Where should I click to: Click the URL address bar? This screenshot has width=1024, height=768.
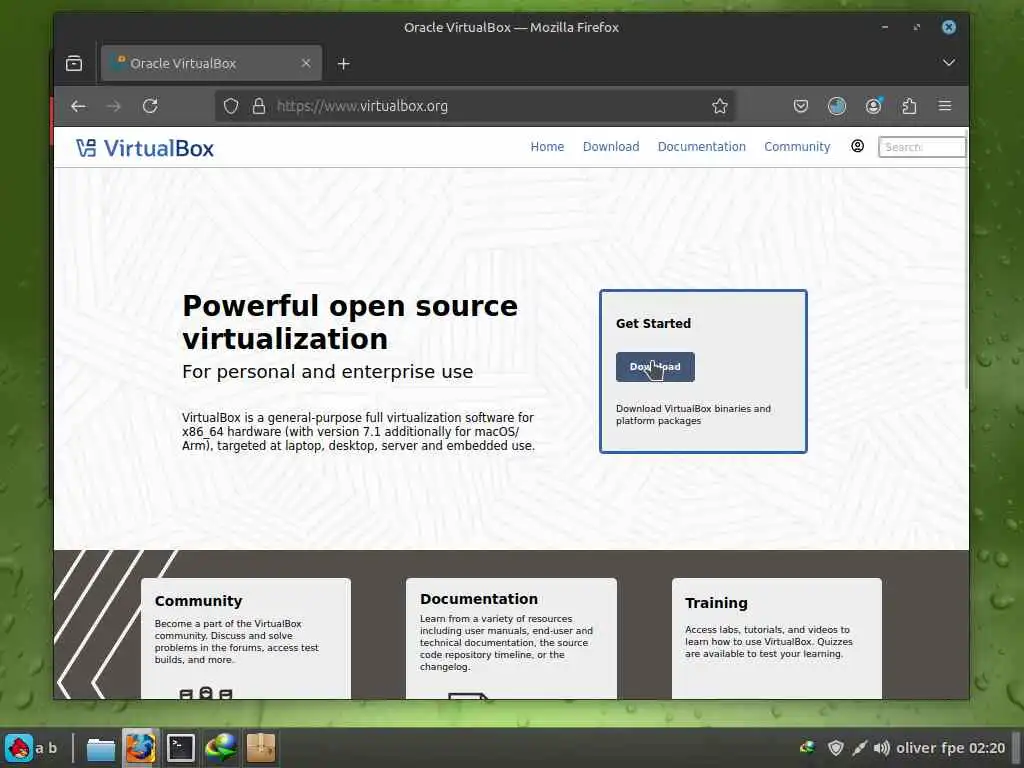tap(475, 106)
